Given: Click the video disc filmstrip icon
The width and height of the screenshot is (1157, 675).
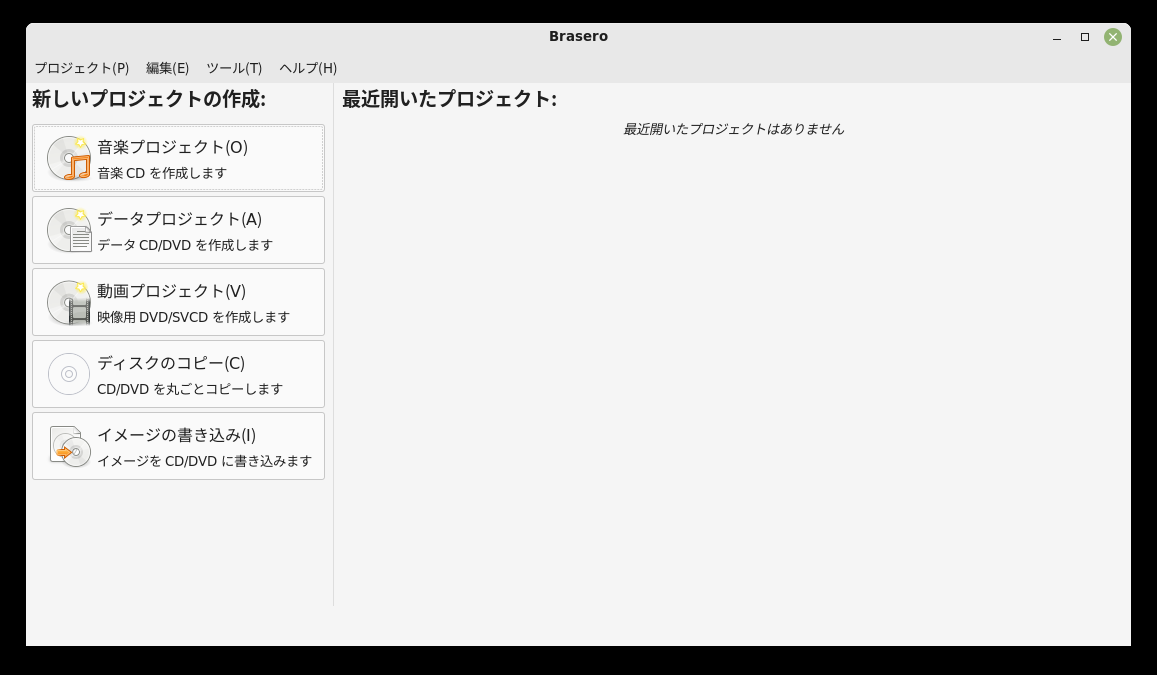Looking at the screenshot, I should (x=69, y=302).
